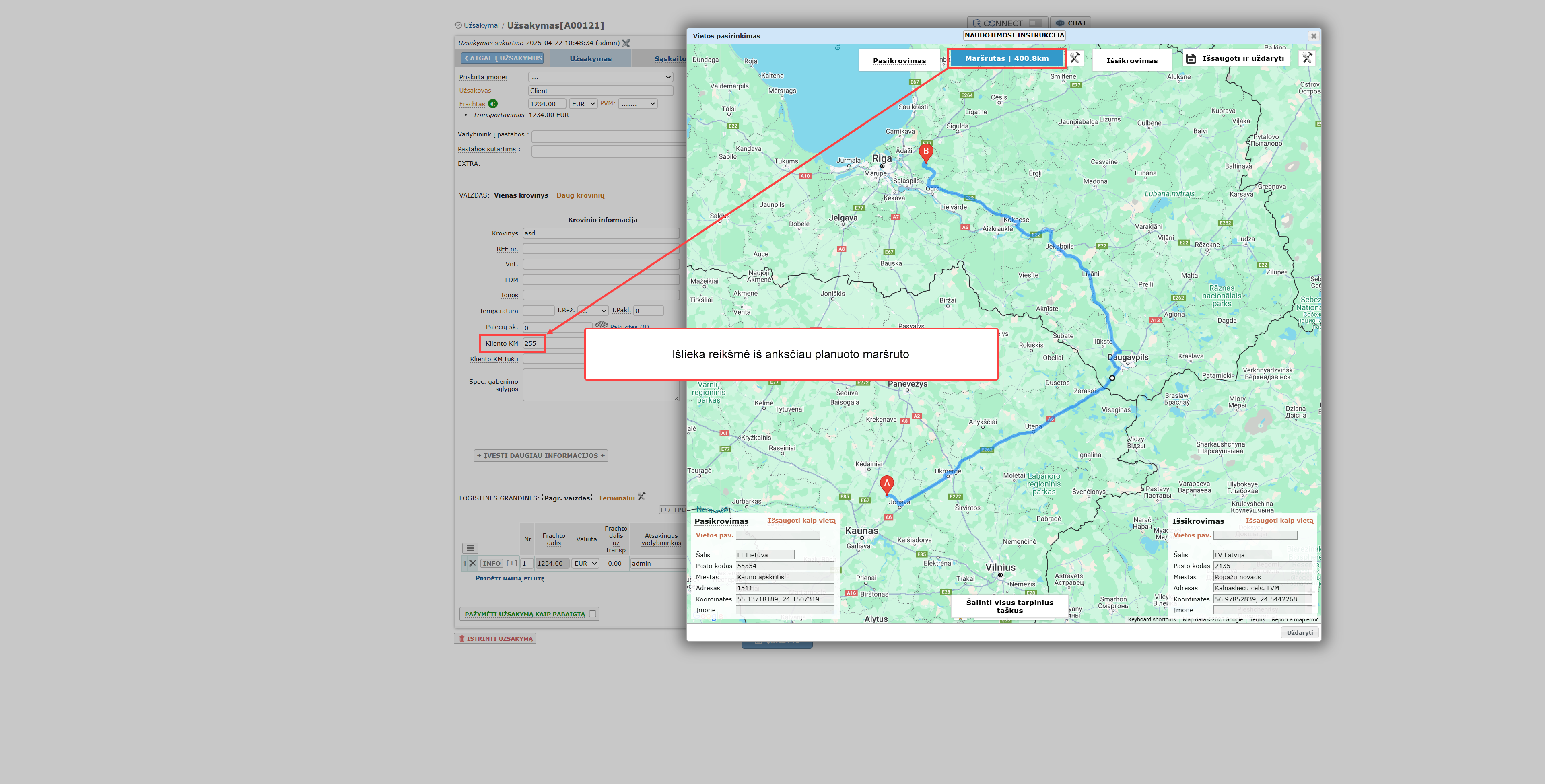Focus the Pasikrovimas Koordinatės field
This screenshot has height=784, width=1545.
click(x=785, y=599)
